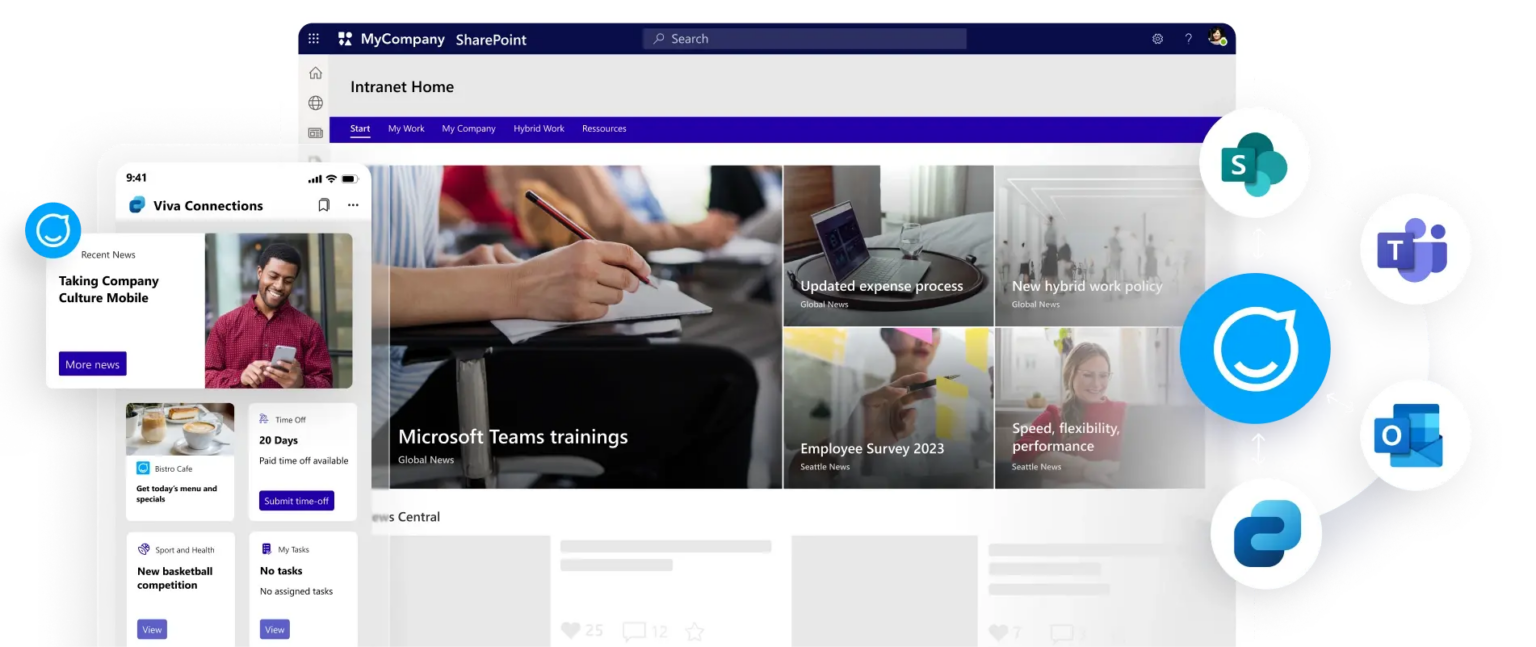1536x647 pixels.
Task: Click the More news button
Action: 91,364
